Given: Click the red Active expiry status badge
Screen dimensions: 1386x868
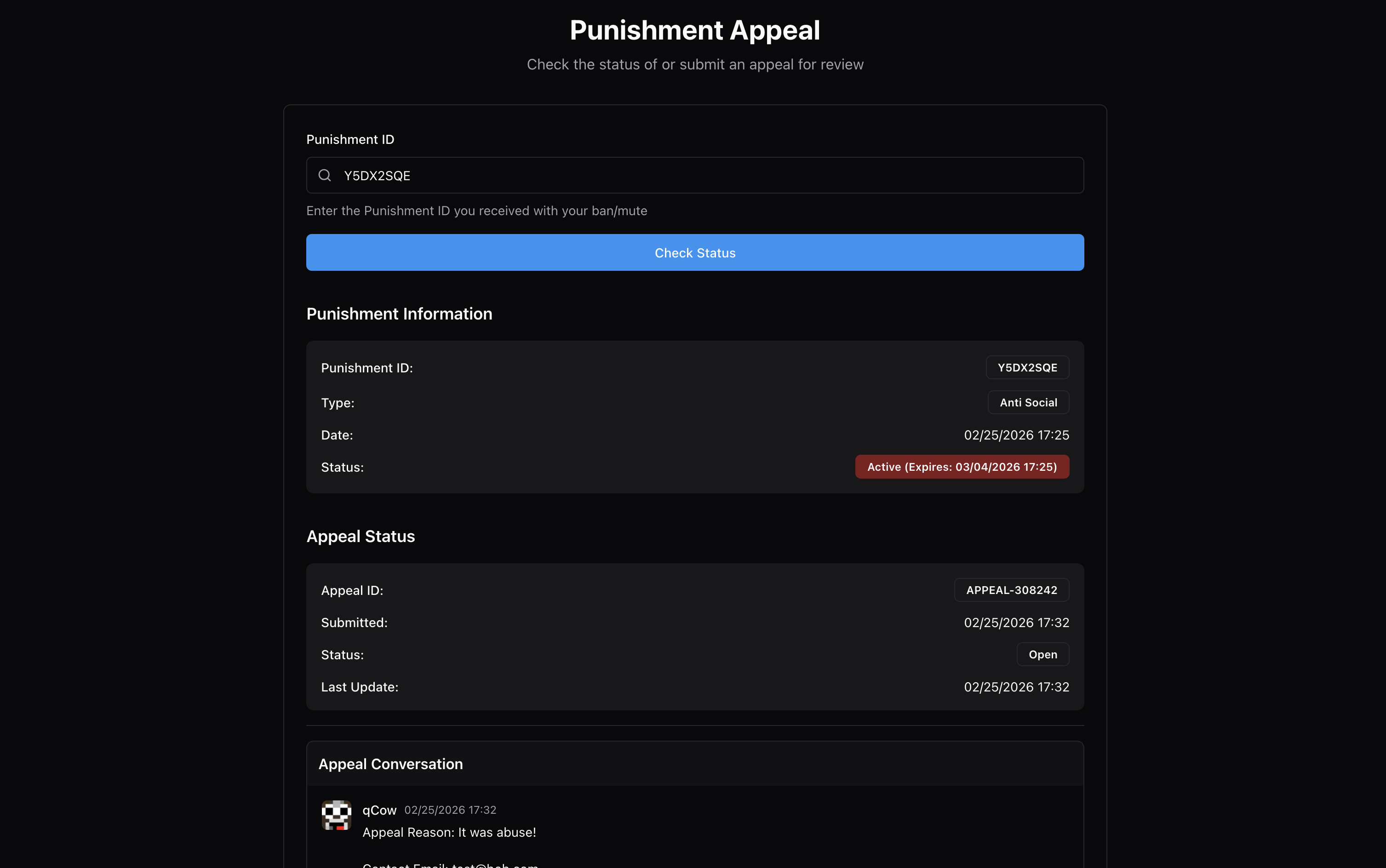Looking at the screenshot, I should (x=962, y=467).
